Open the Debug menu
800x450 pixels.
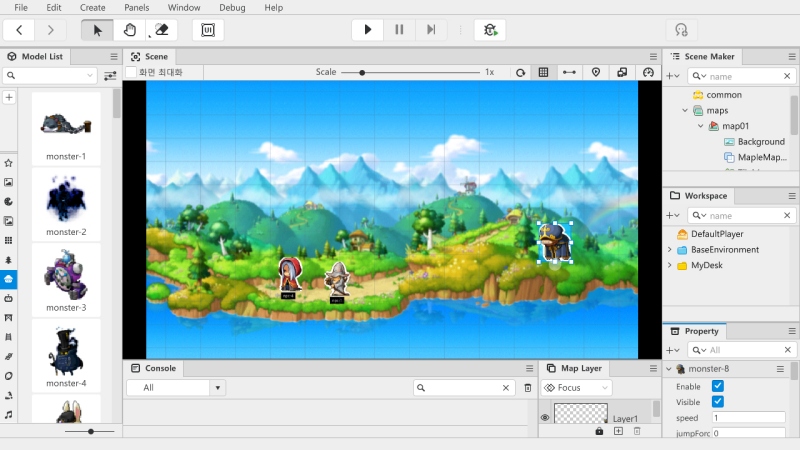tap(231, 8)
